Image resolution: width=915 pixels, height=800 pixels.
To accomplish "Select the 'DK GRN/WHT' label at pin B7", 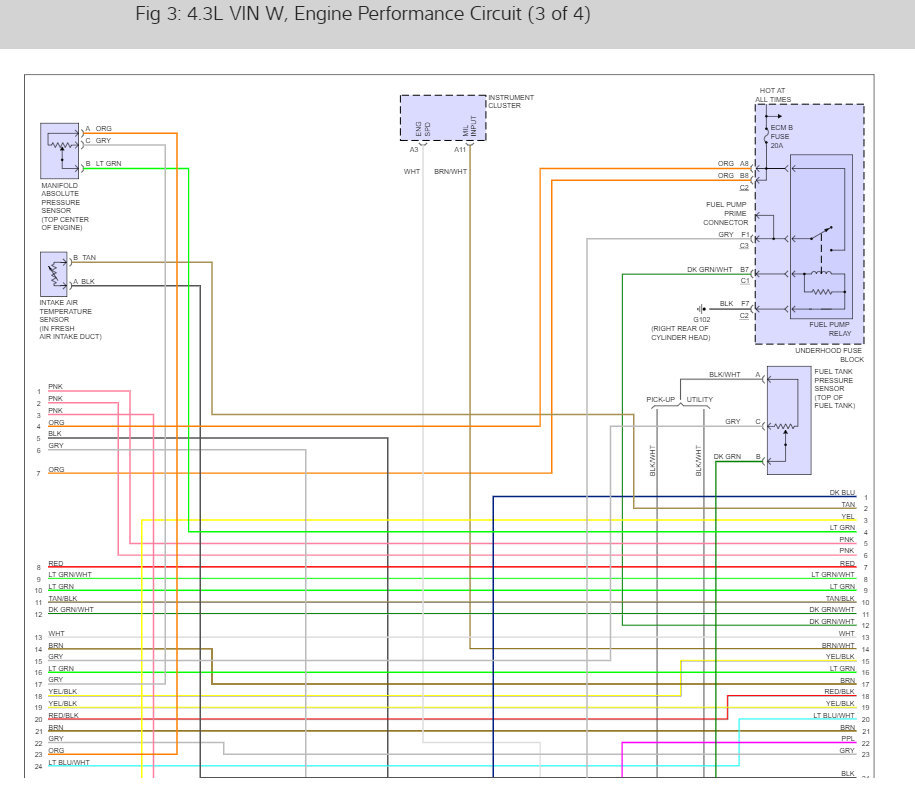I will 710,270.
